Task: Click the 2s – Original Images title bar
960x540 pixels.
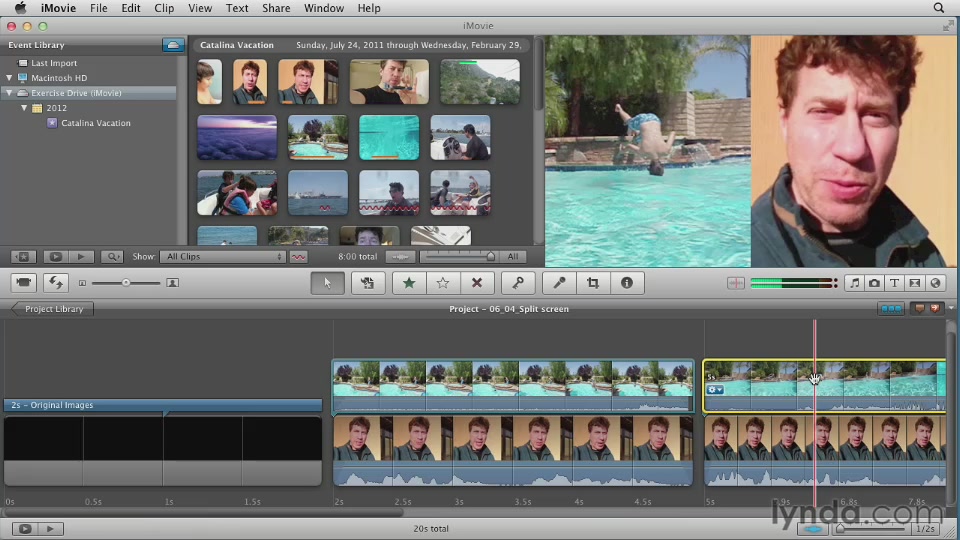Action: (x=163, y=405)
